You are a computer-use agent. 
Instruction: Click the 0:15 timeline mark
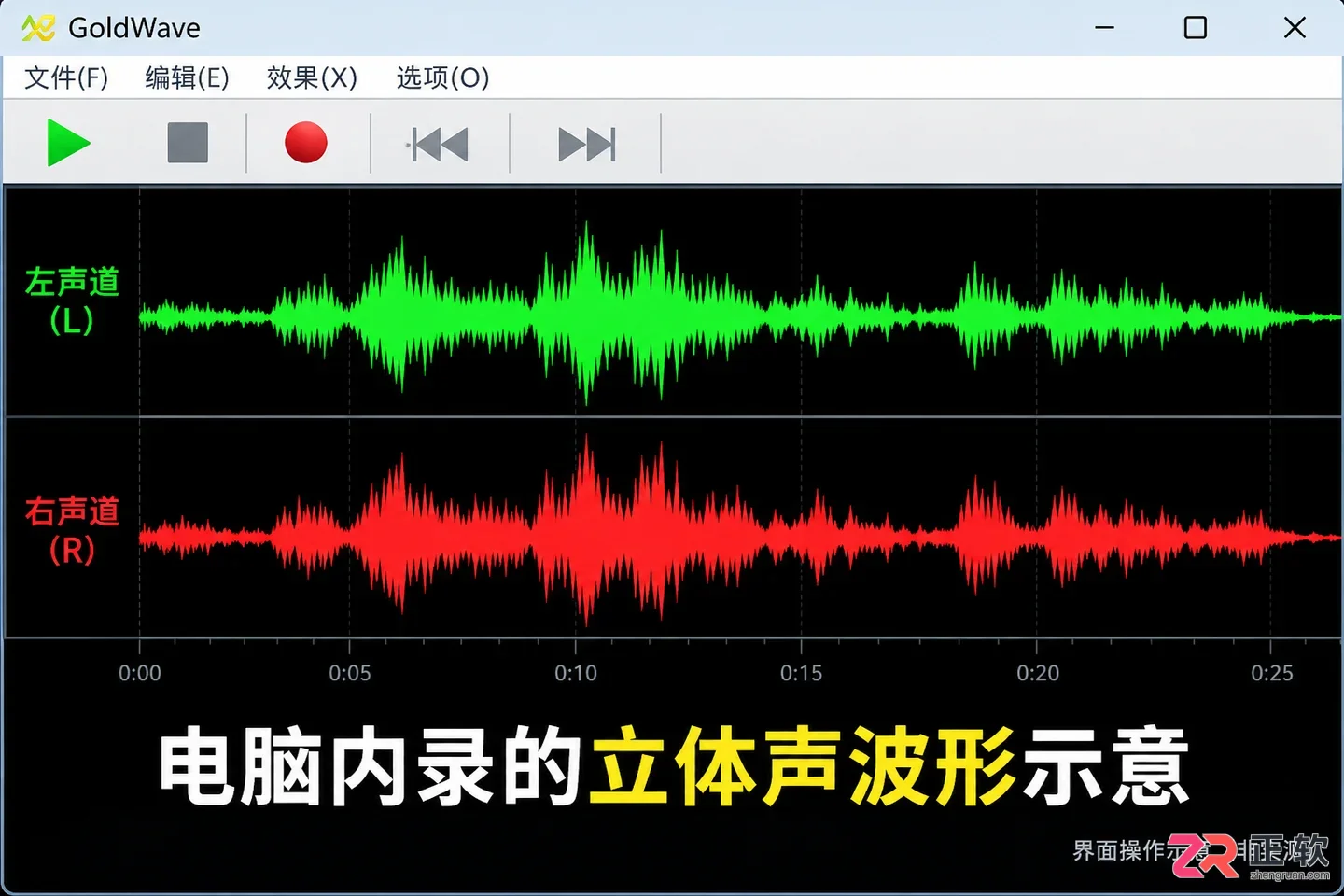tap(802, 673)
